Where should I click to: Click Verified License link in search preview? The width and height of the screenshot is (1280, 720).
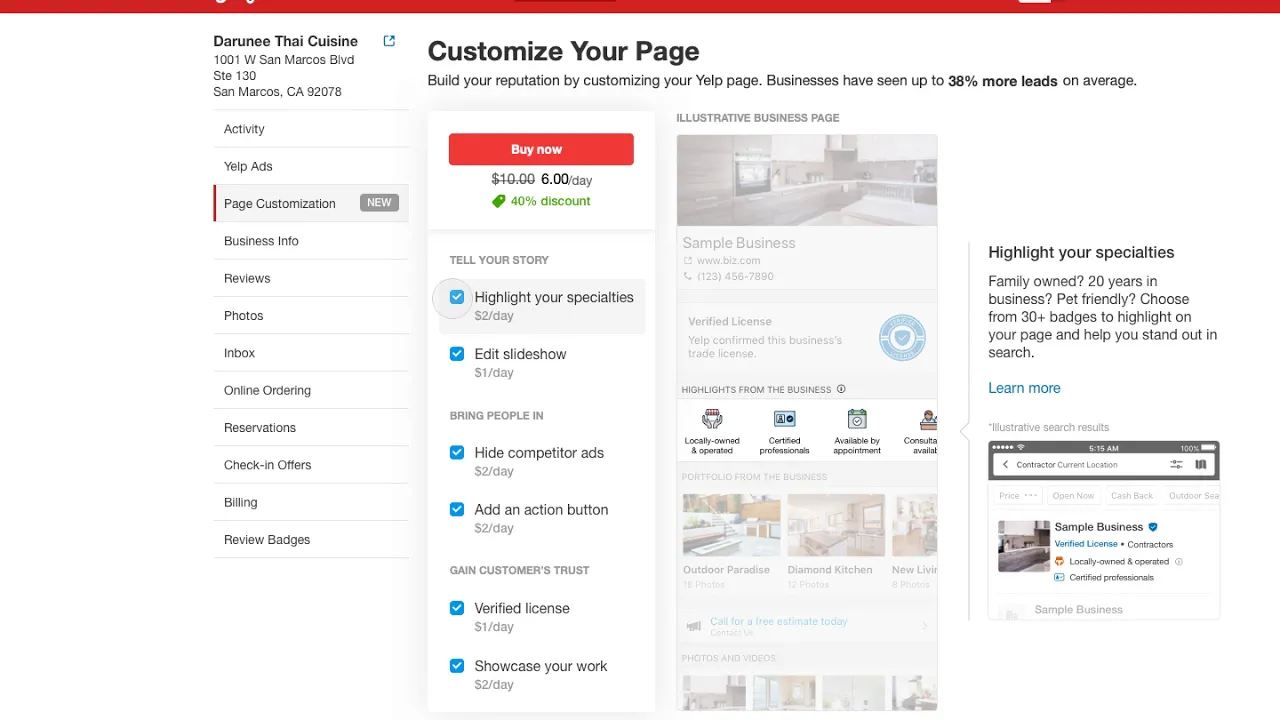pyautogui.click(x=1086, y=544)
